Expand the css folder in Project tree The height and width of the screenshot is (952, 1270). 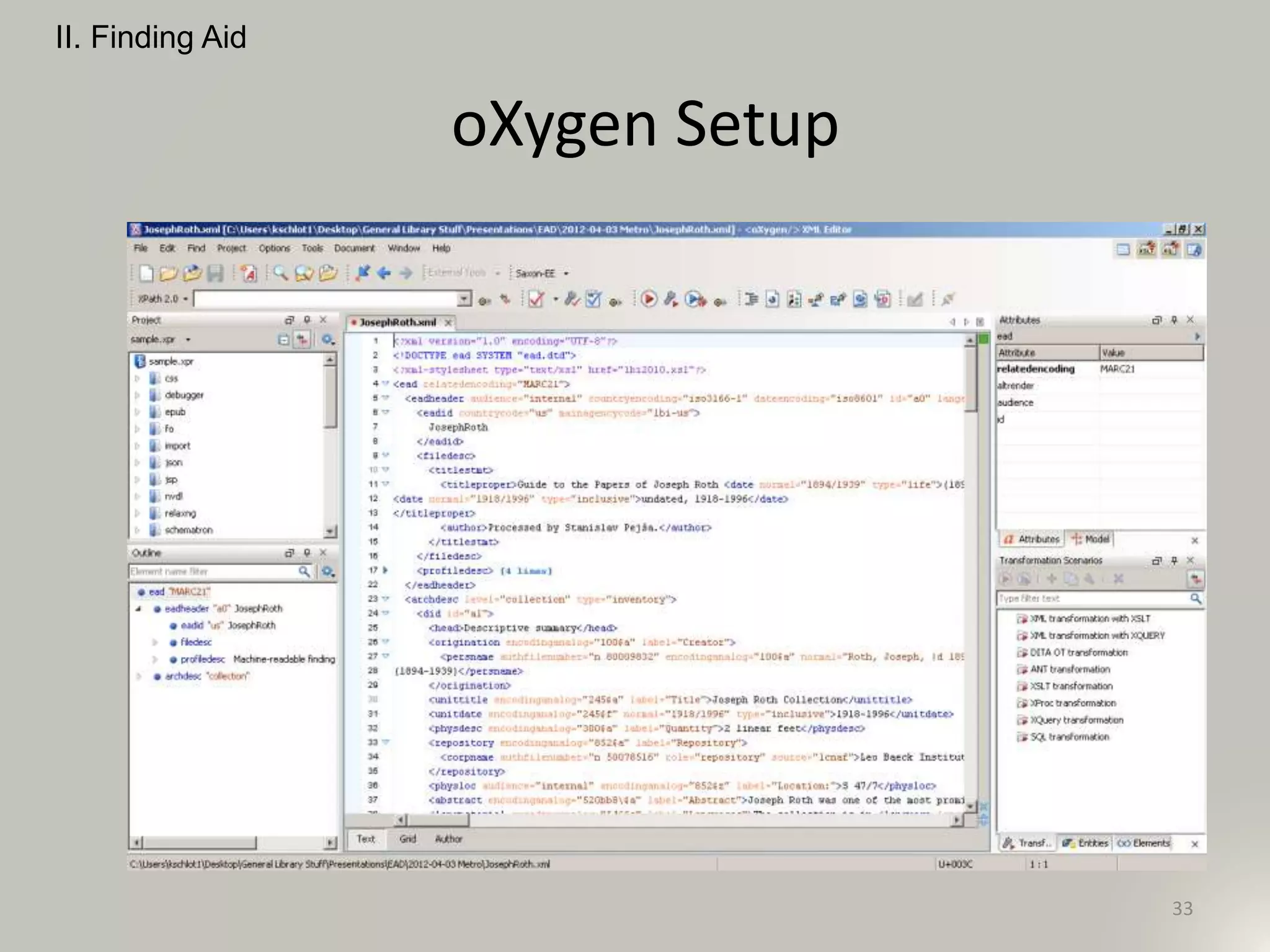(138, 378)
